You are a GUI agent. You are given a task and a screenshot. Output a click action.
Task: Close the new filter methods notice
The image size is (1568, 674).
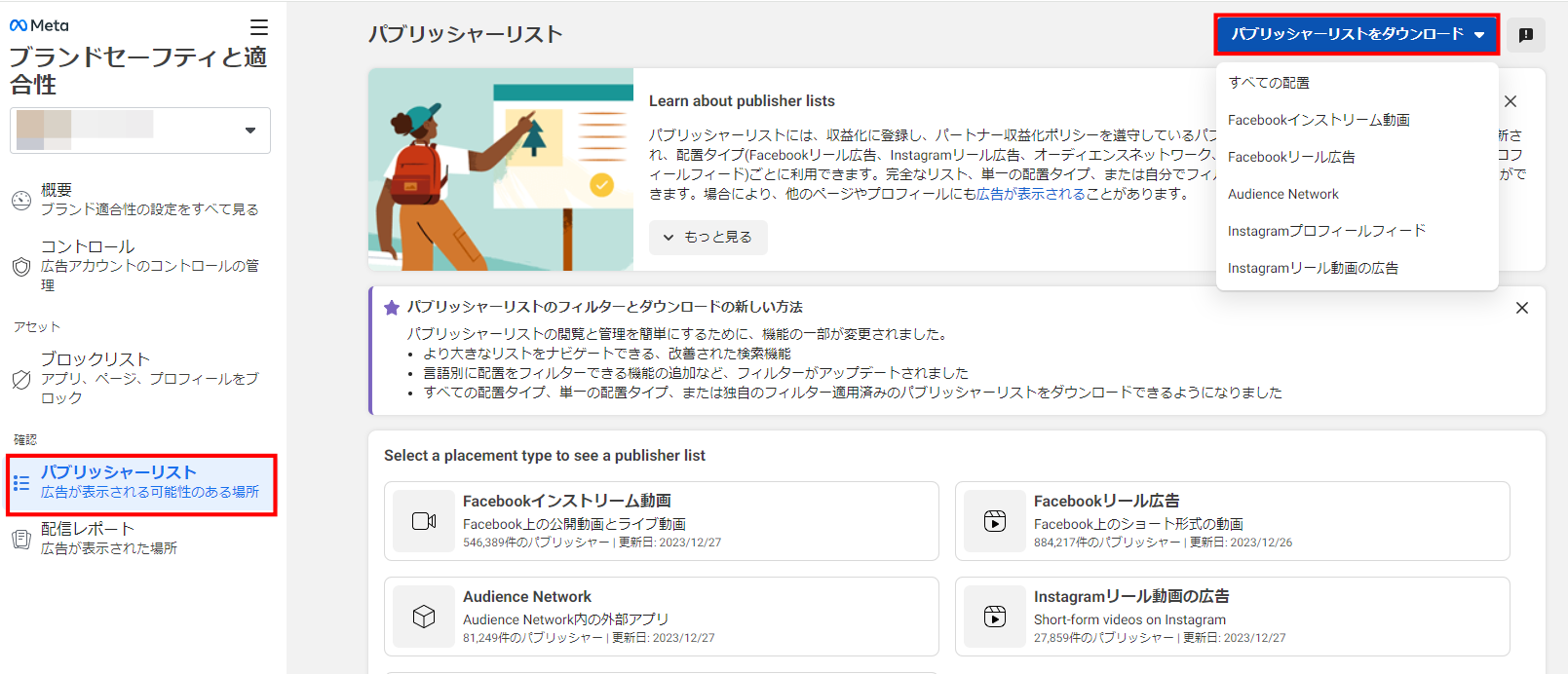(x=1521, y=308)
